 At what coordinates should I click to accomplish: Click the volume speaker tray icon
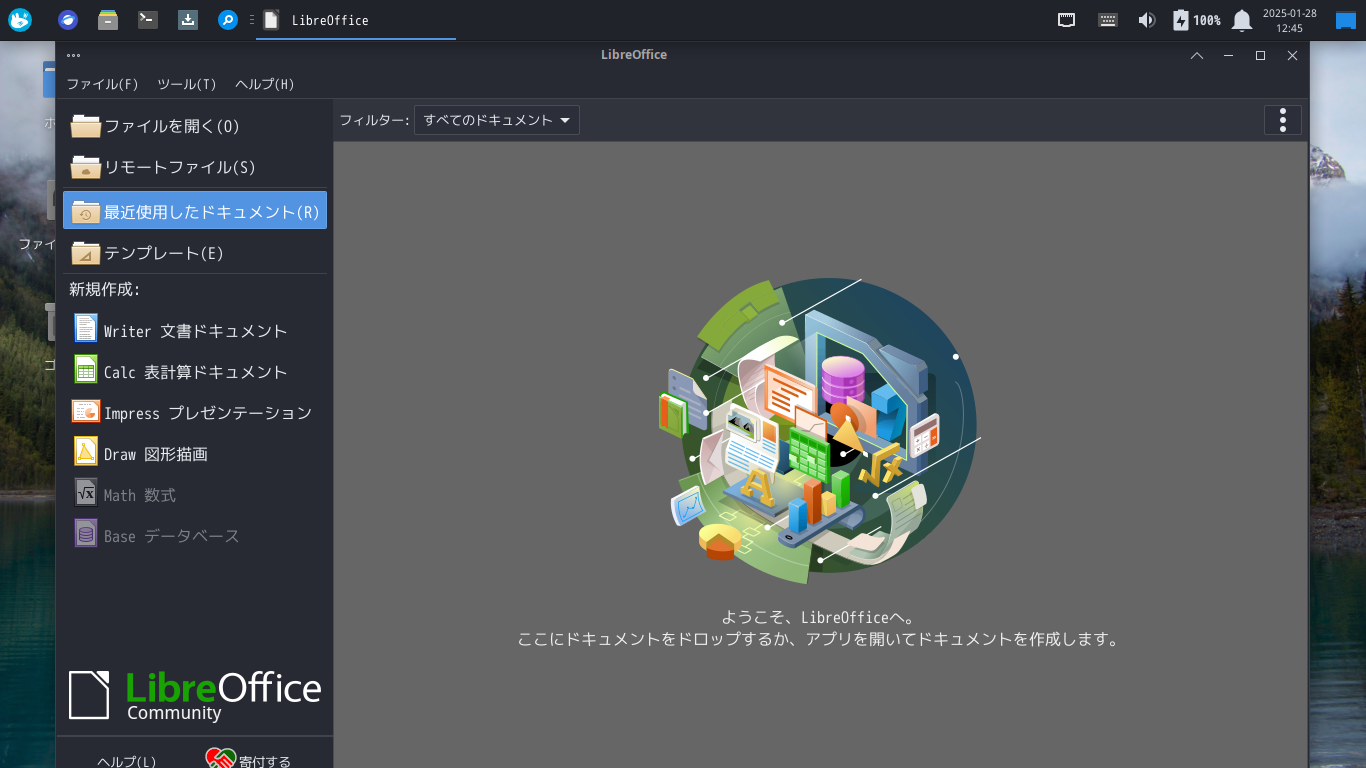click(x=1147, y=20)
